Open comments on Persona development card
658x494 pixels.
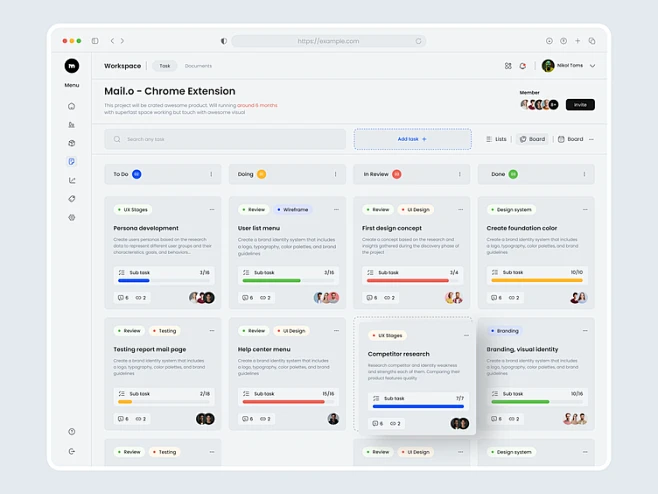(123, 298)
